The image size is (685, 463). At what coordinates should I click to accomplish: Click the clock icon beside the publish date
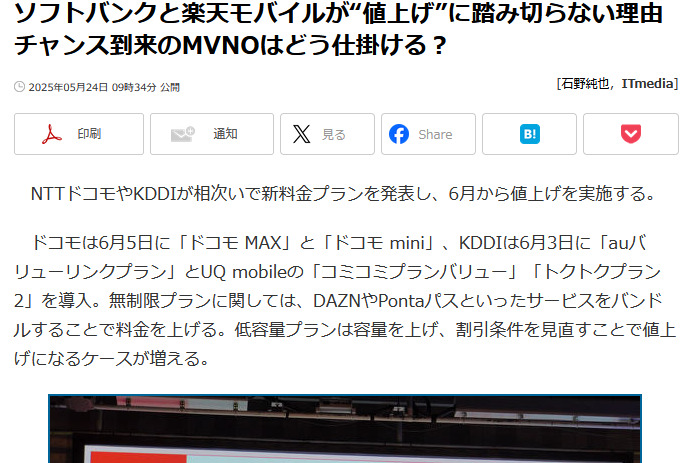tap(19, 86)
